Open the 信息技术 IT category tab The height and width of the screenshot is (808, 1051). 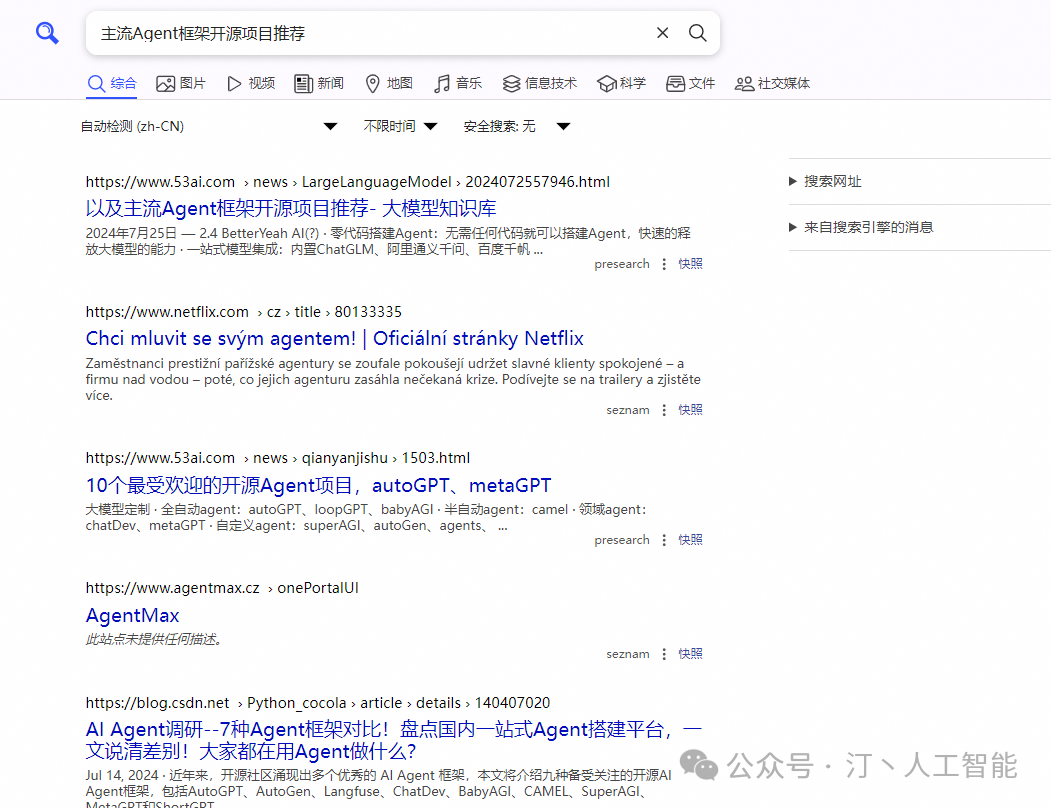pyautogui.click(x=540, y=83)
